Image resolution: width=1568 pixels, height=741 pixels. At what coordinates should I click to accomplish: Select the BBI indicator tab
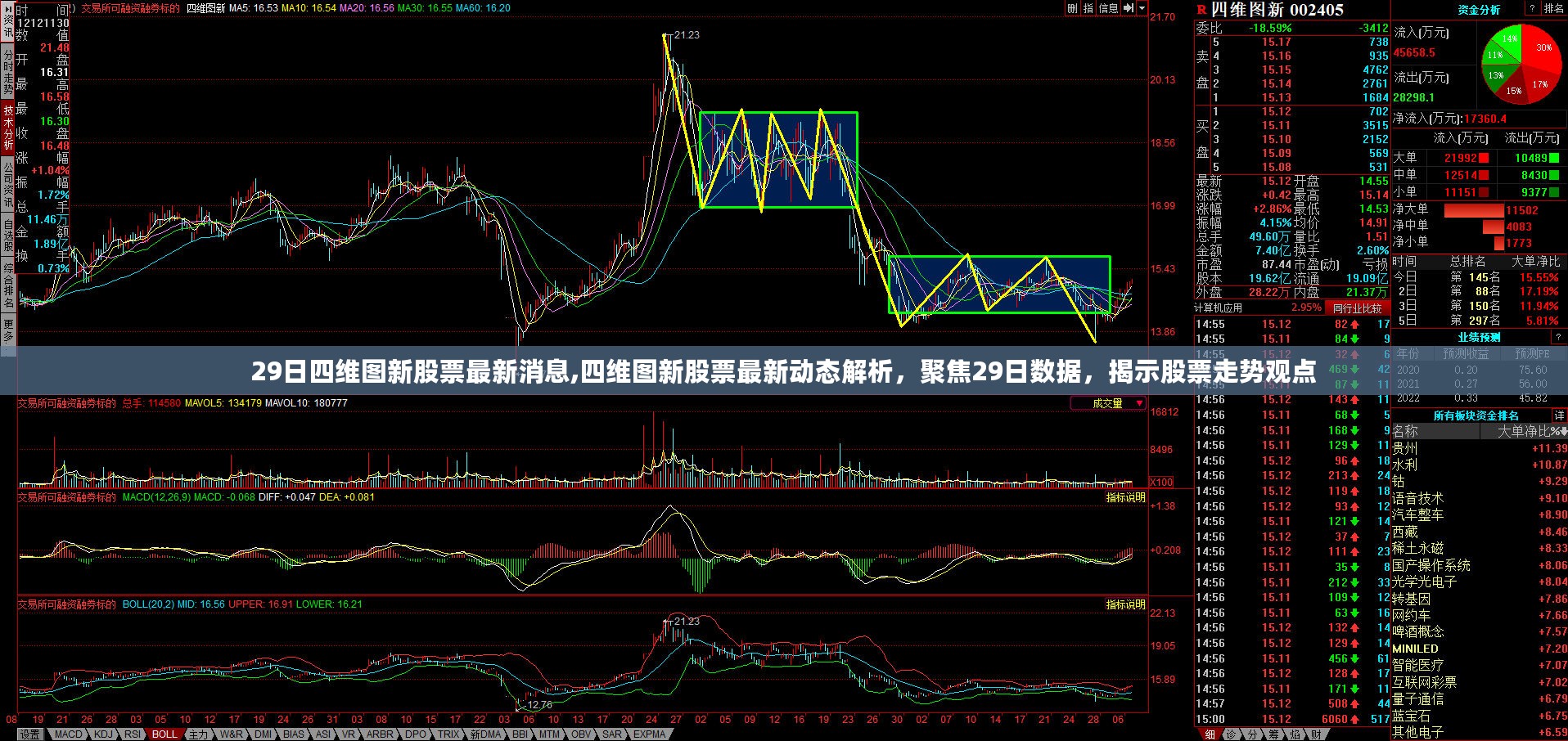[520, 734]
